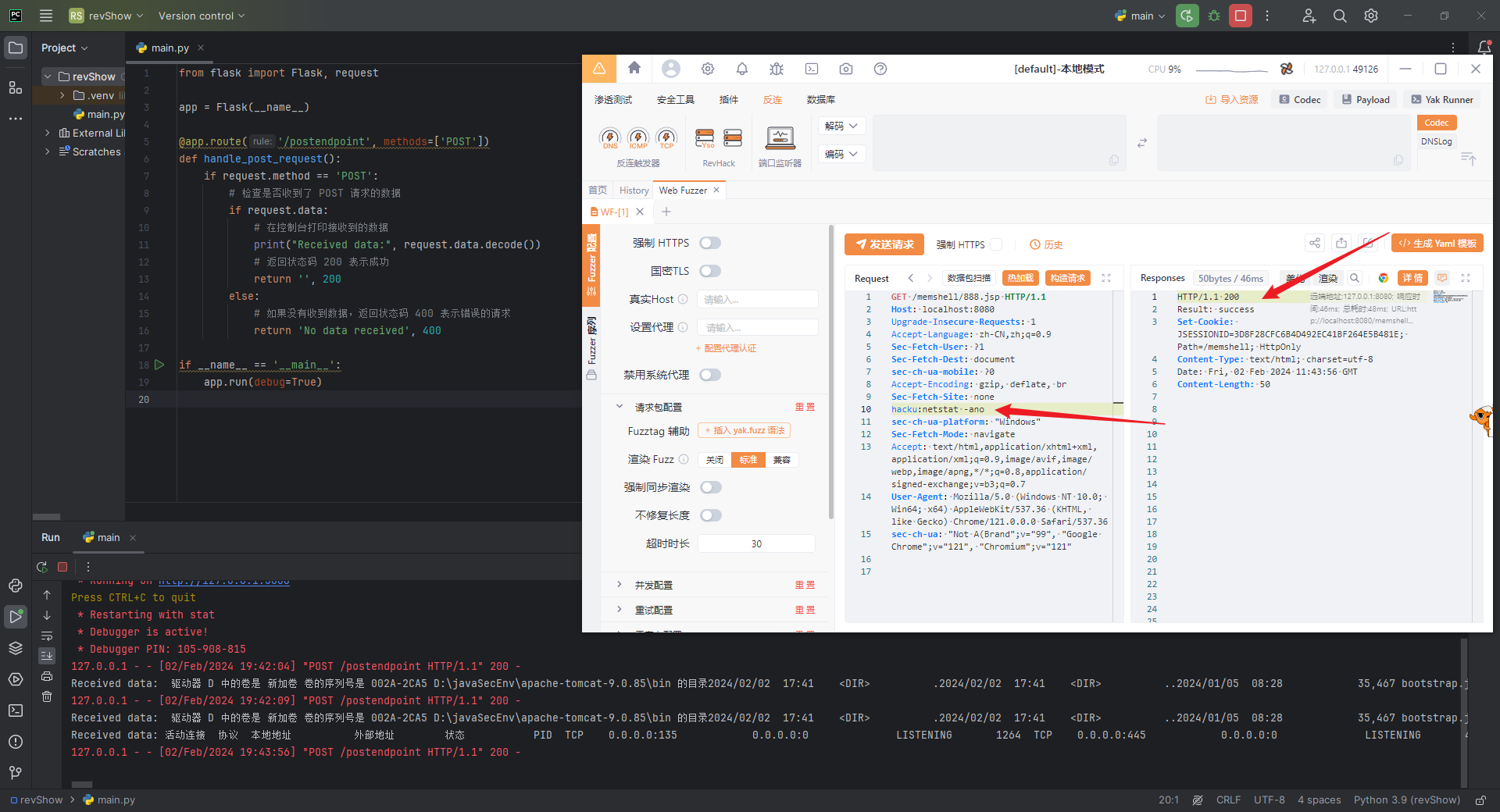The height and width of the screenshot is (812, 1500).
Task: Switch to the History tab
Action: coord(634,191)
